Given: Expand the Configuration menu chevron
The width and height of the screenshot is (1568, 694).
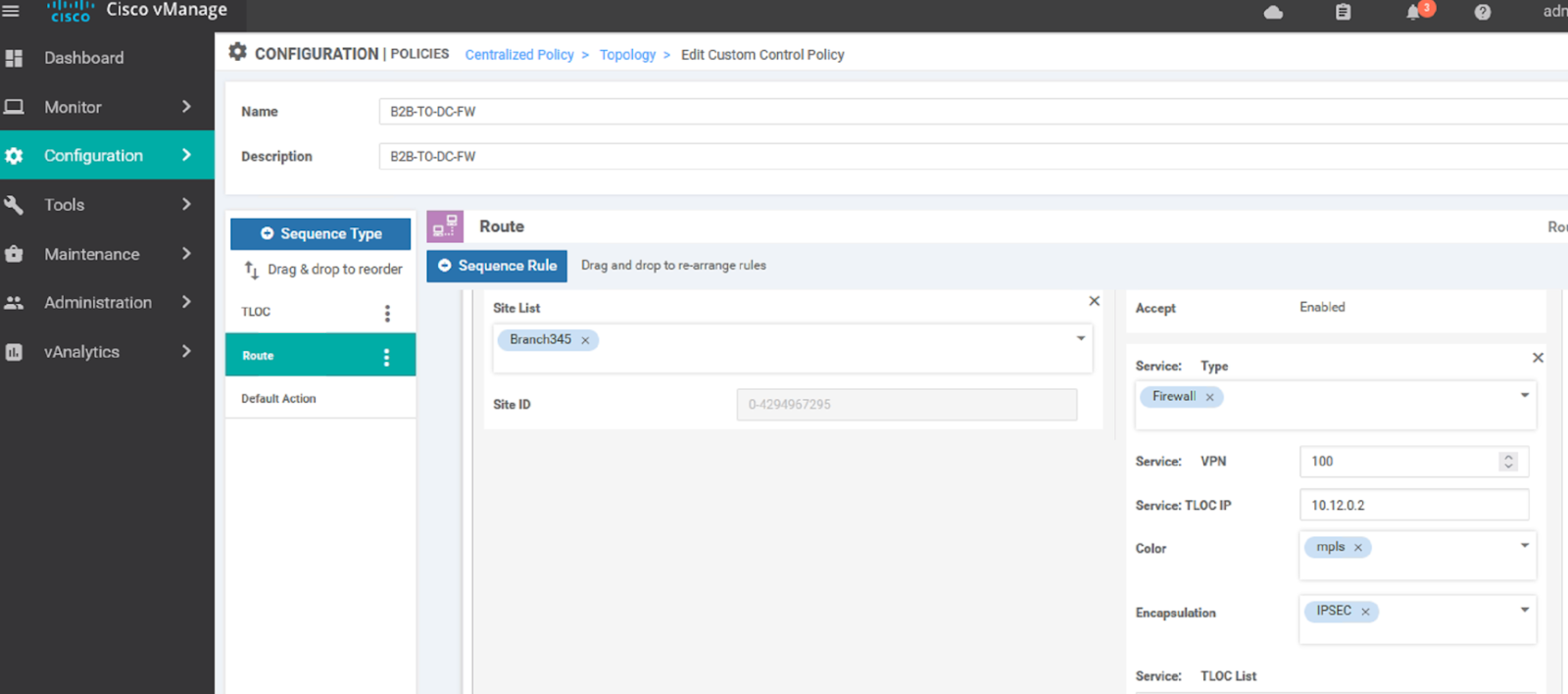Looking at the screenshot, I should pyautogui.click(x=186, y=155).
